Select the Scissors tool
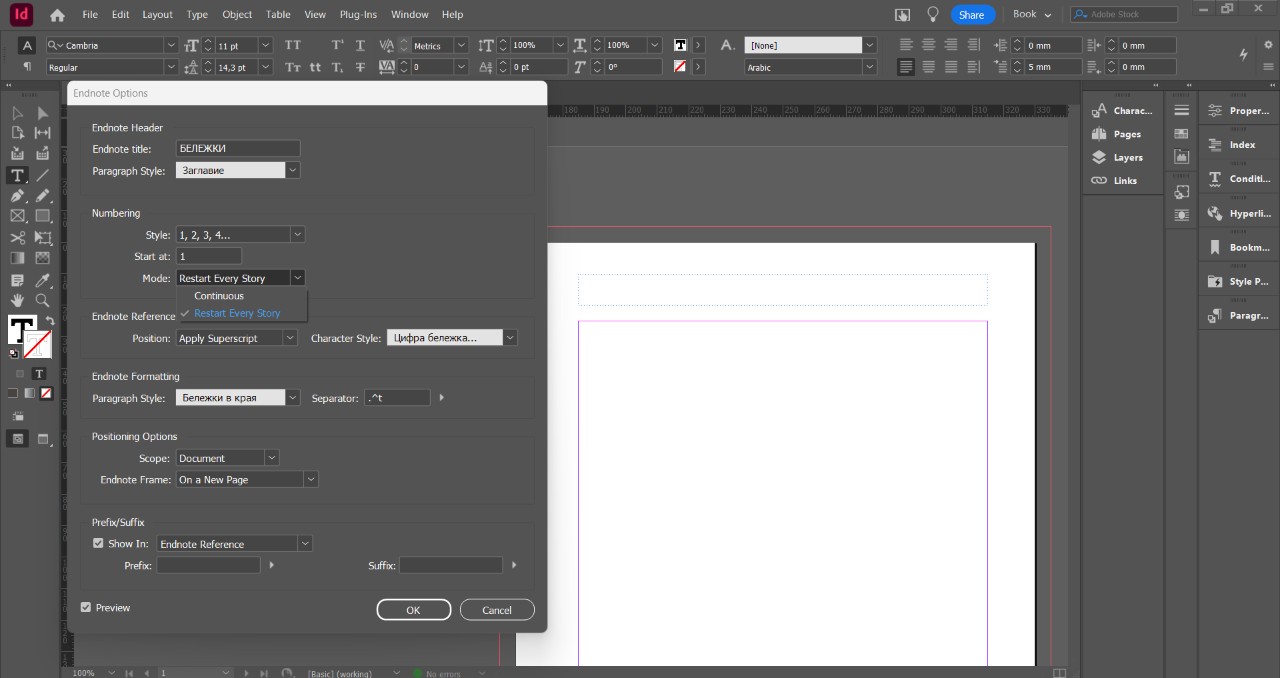 [x=17, y=238]
